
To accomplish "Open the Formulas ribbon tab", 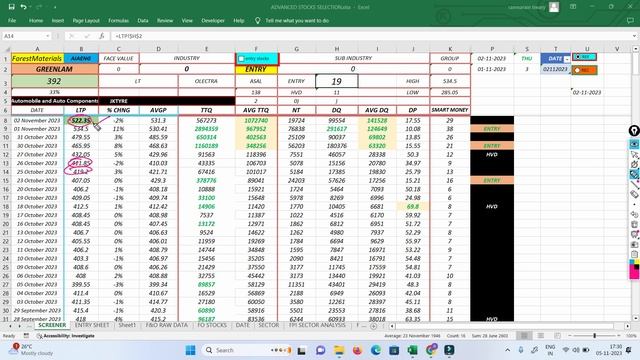I will 118,20.
